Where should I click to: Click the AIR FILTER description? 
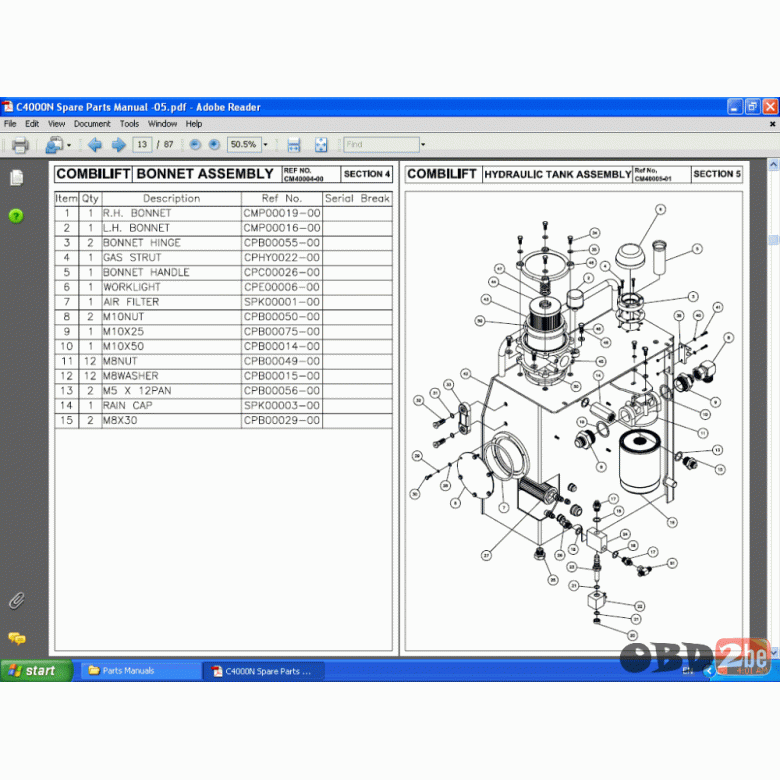pyautogui.click(x=131, y=302)
